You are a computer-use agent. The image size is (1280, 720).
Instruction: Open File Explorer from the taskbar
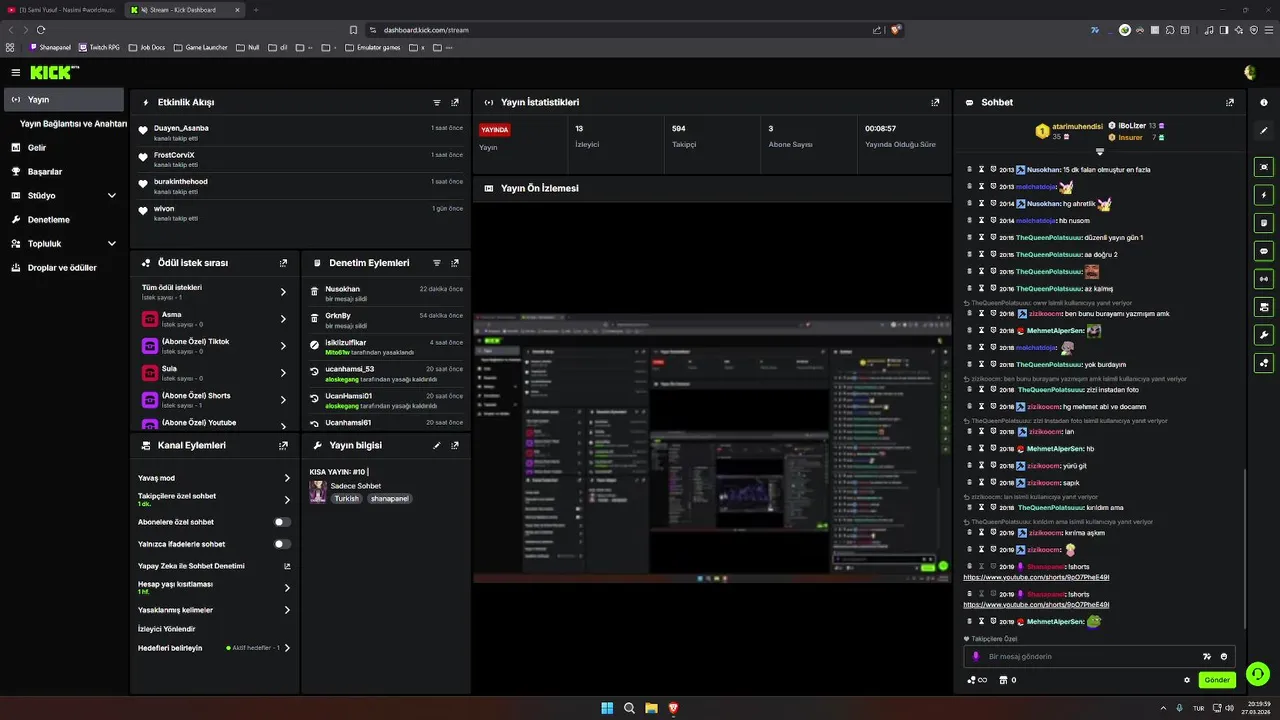651,708
